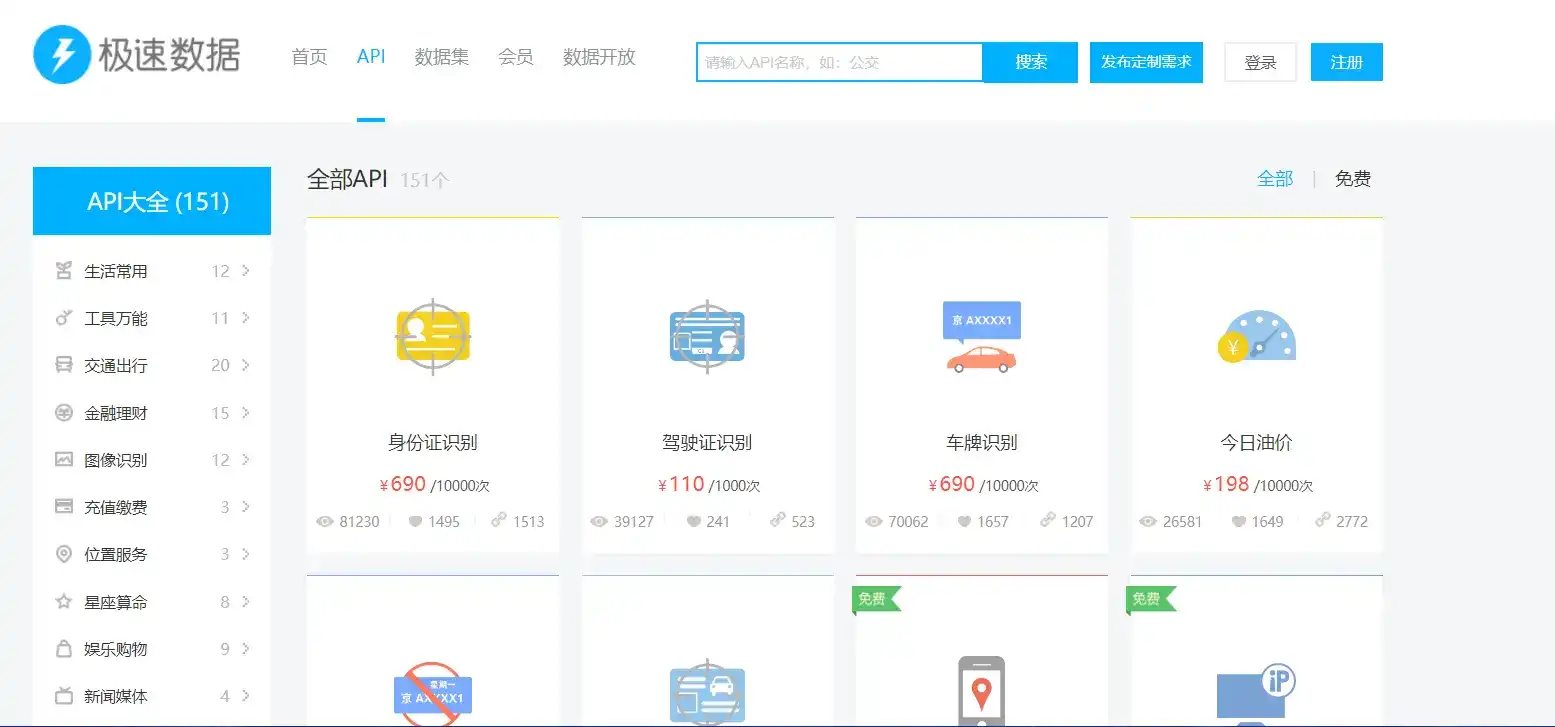The height and width of the screenshot is (727, 1555).
Task: Open the 车牌识别 car plate icon
Action: tap(982, 337)
